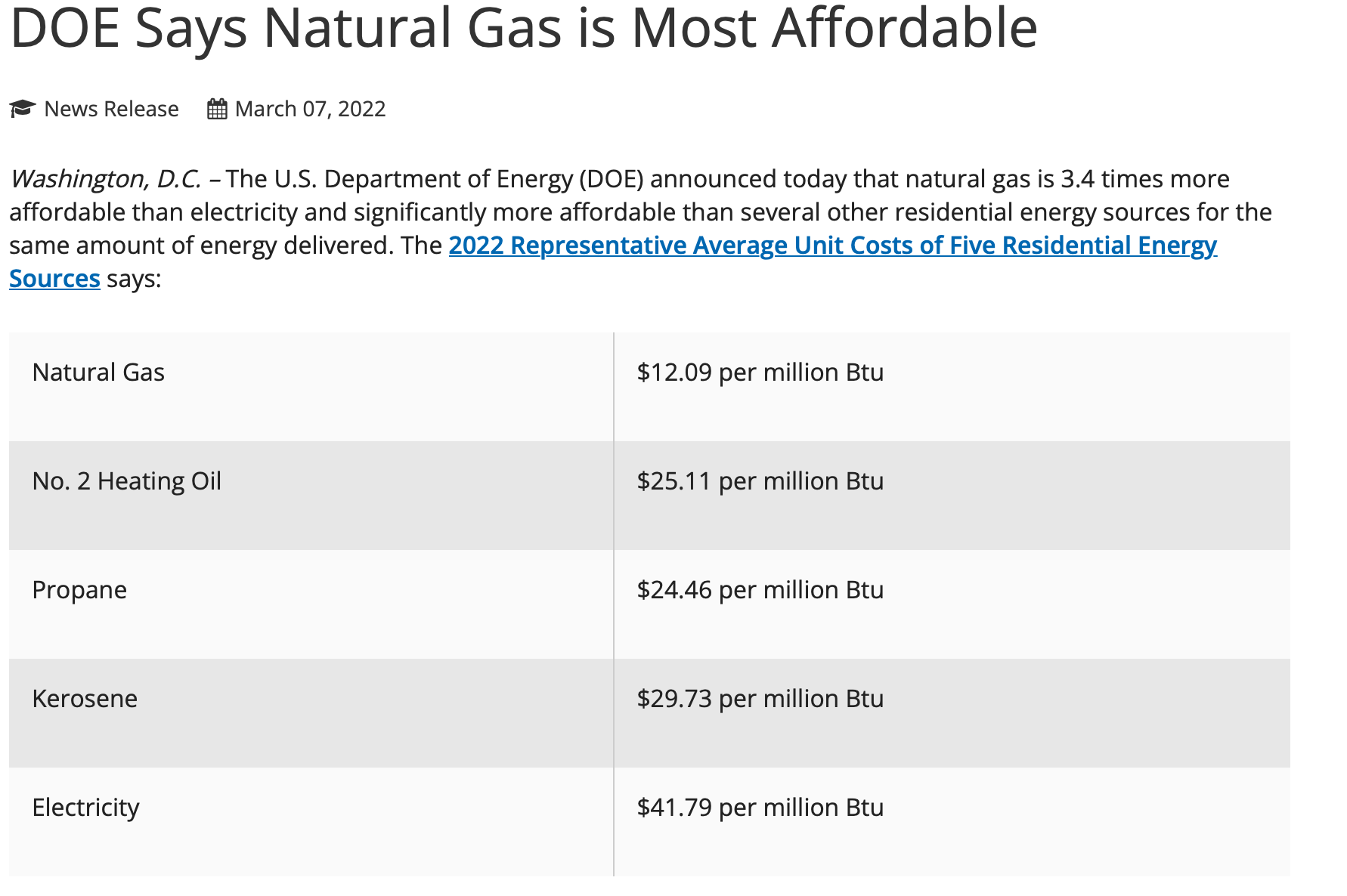Image resolution: width=1347 pixels, height=896 pixels.
Task: Open the 2022 Representative Average Unit Costs link
Action: pyautogui.click(x=831, y=246)
